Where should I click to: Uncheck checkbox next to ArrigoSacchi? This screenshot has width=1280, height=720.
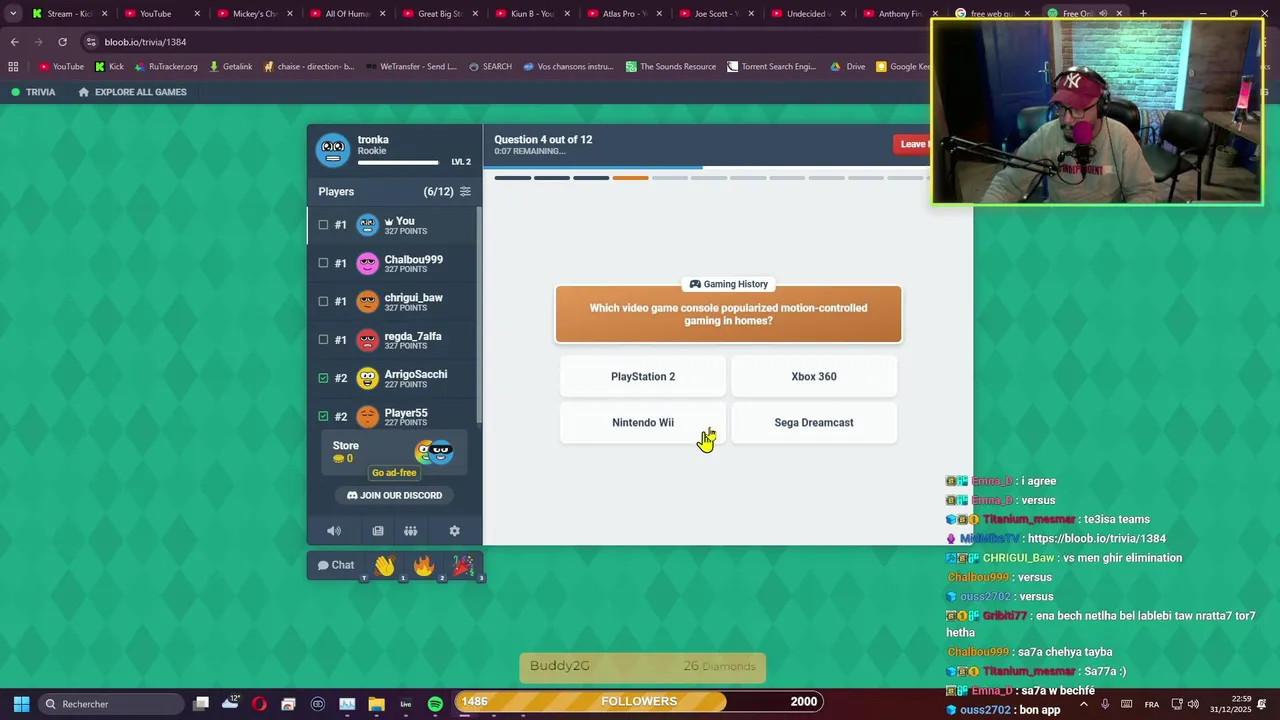tap(323, 378)
